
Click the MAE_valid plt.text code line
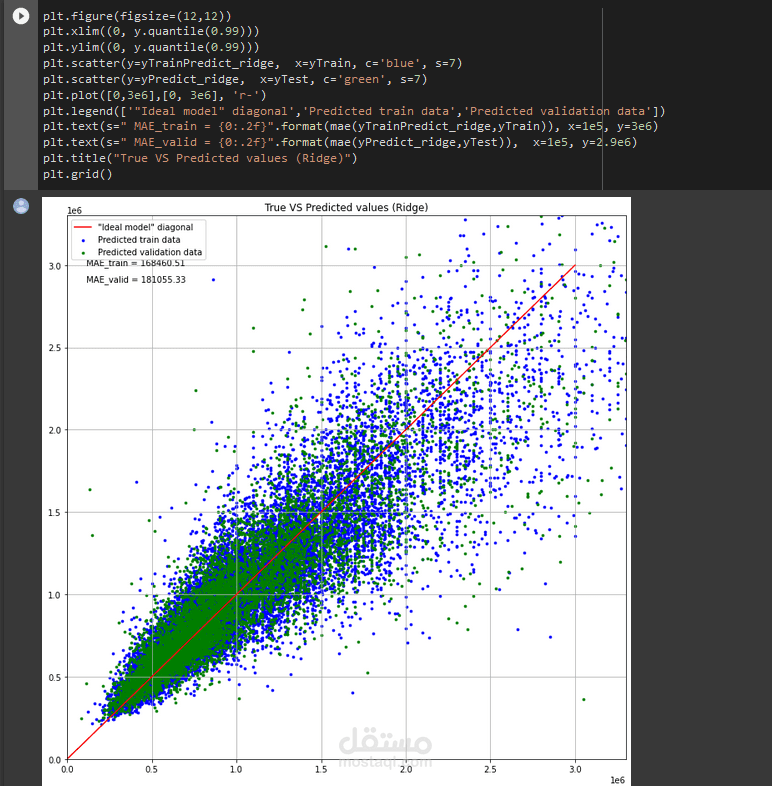point(340,142)
